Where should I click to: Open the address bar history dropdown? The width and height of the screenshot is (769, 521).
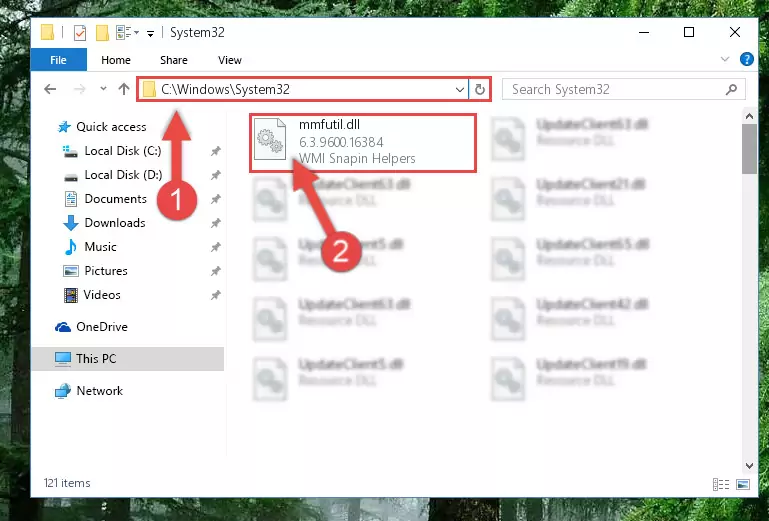click(x=460, y=89)
